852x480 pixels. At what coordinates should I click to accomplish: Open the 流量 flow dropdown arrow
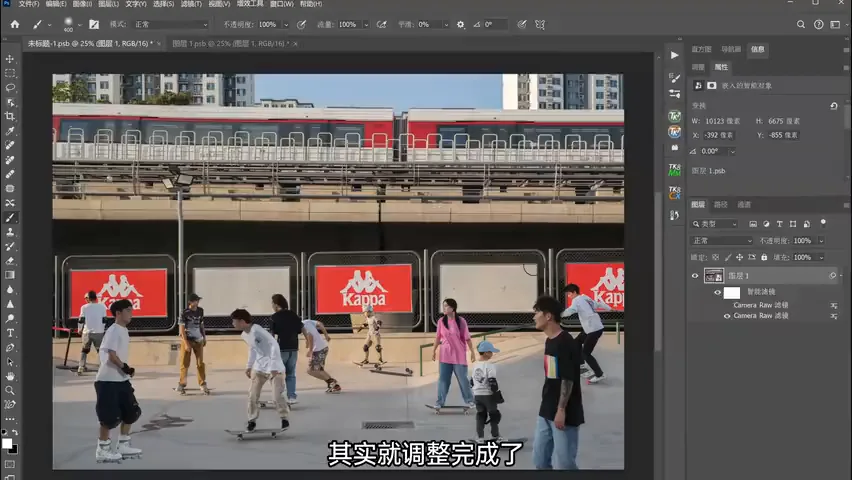pos(366,24)
